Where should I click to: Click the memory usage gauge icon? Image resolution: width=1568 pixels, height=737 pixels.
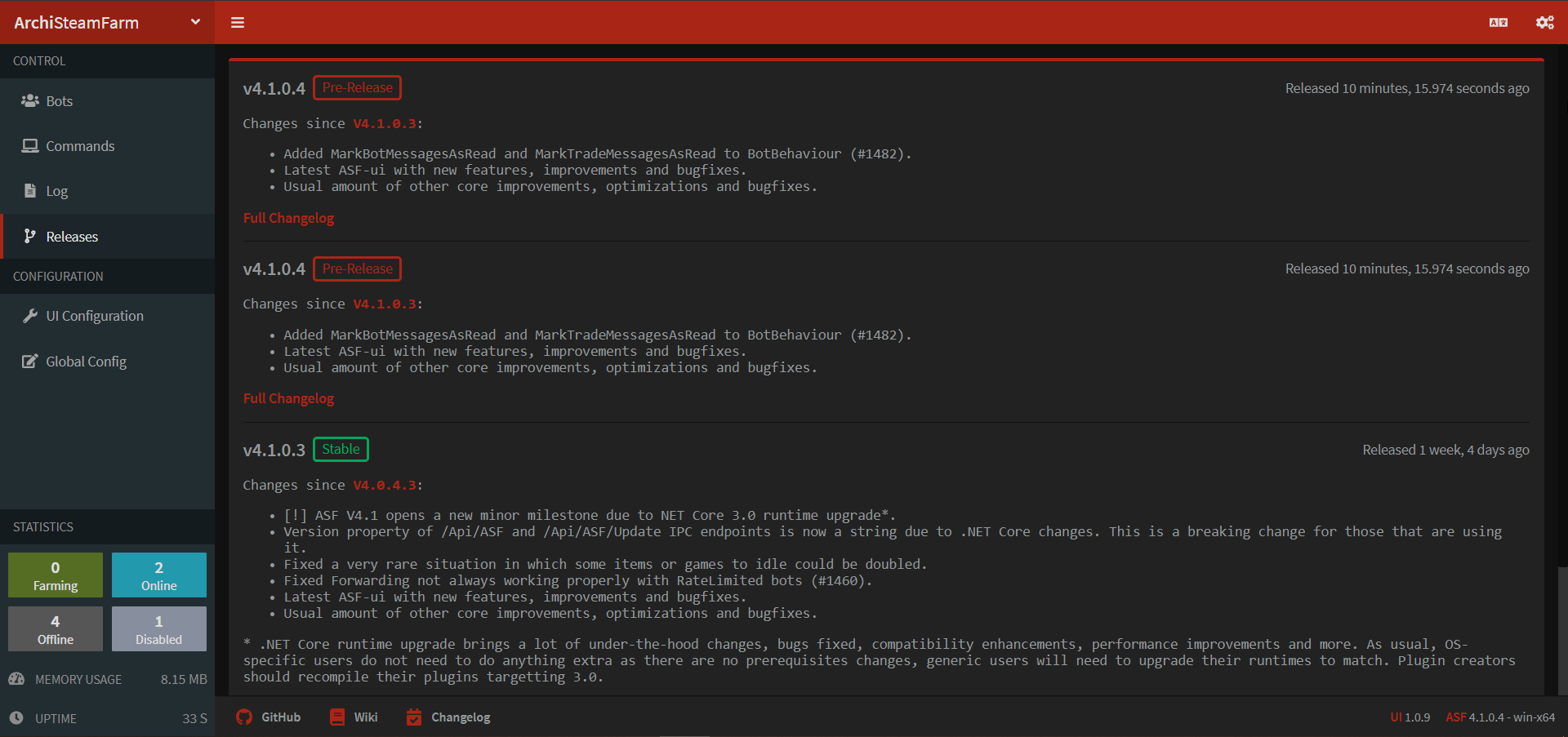click(x=16, y=679)
